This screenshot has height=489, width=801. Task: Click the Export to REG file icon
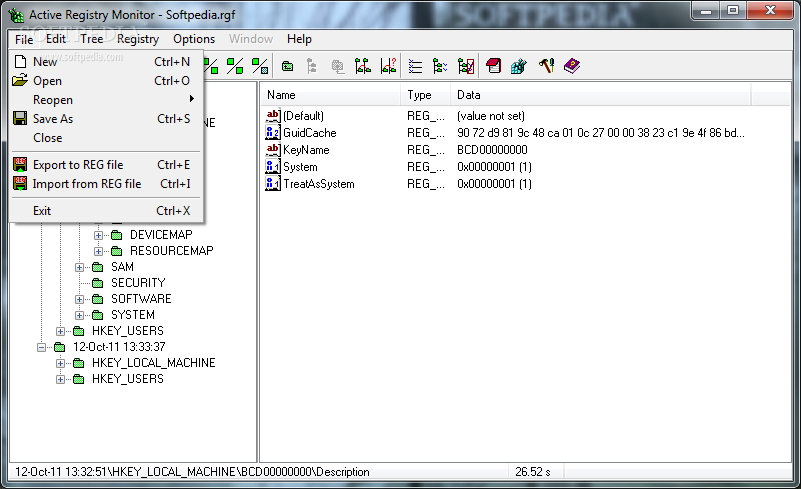click(x=20, y=165)
